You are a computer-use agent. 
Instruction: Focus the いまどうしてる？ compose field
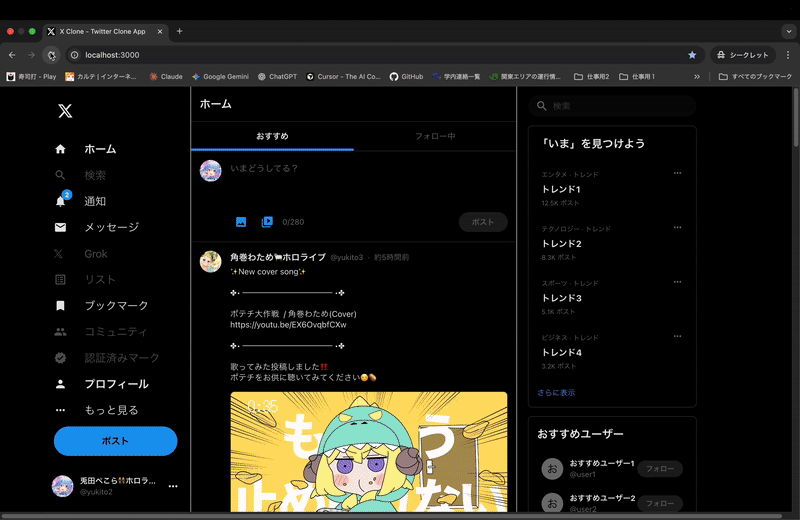pyautogui.click(x=367, y=168)
